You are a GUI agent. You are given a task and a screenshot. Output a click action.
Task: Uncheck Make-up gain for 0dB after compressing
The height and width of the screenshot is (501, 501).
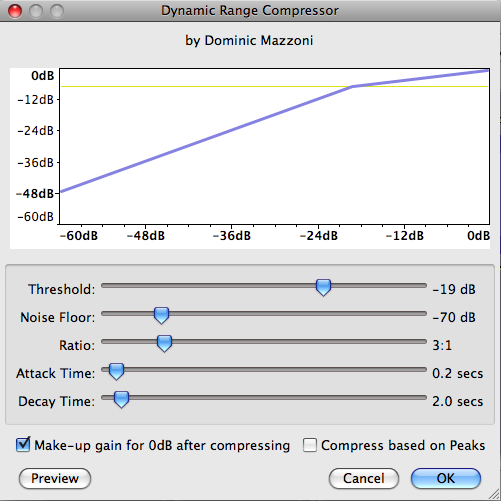[x=23, y=445]
